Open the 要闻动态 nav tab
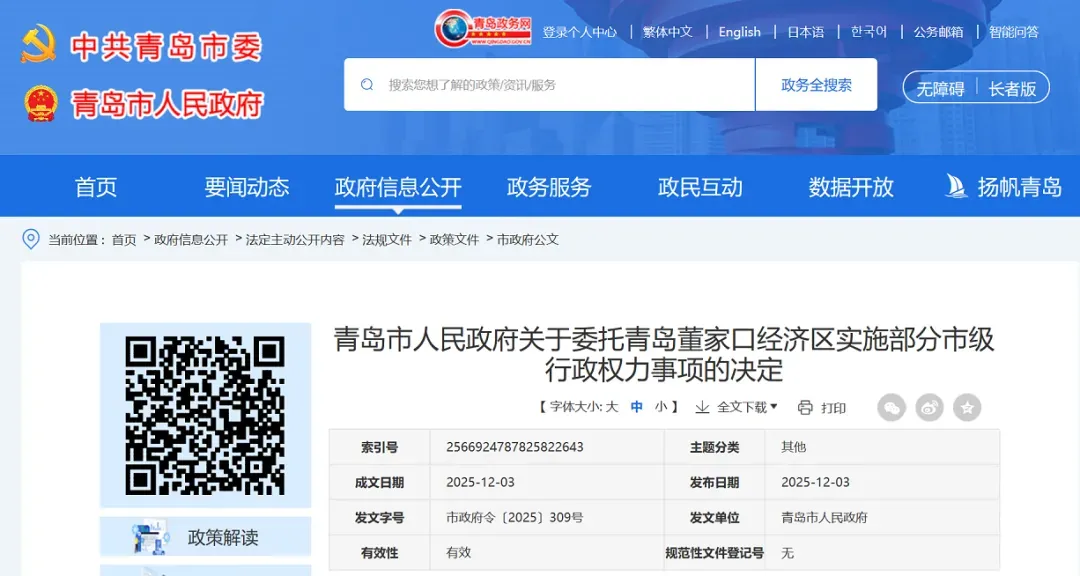This screenshot has height=576, width=1080. point(247,187)
